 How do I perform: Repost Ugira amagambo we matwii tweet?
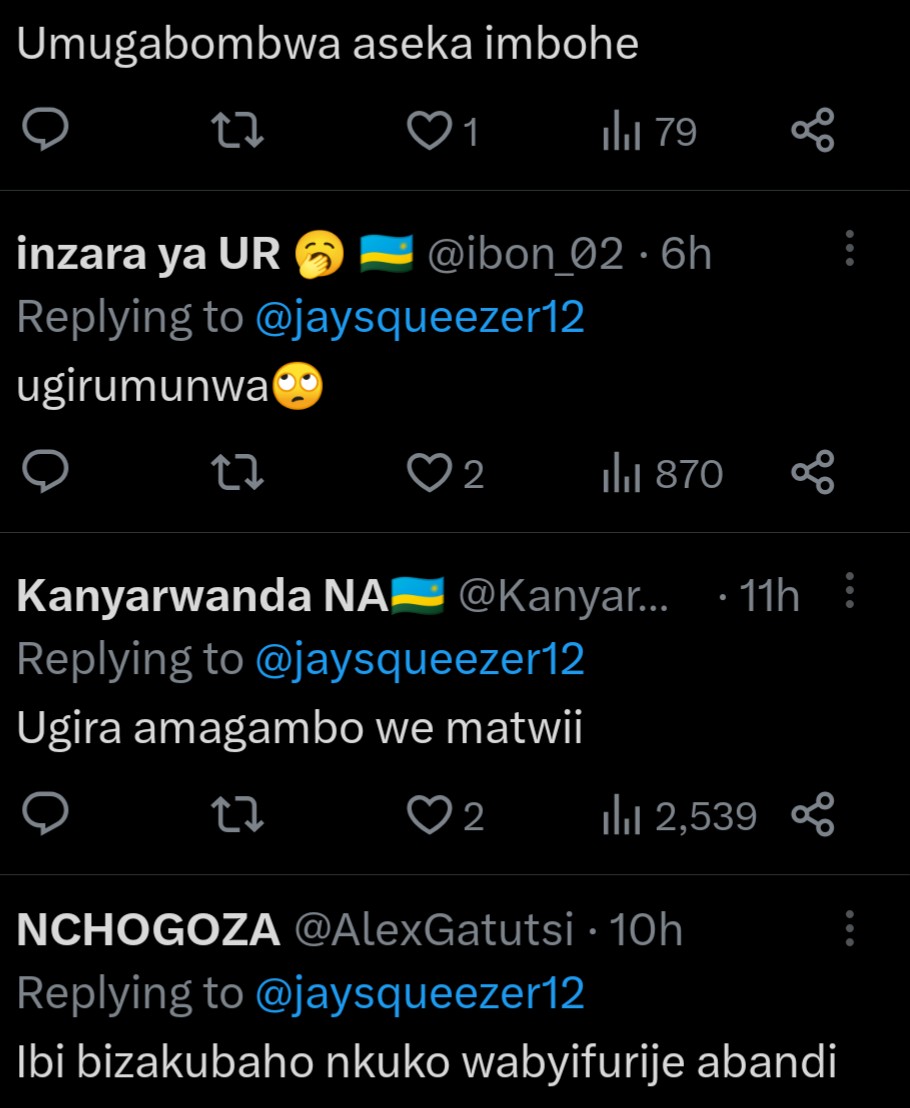pos(241,817)
